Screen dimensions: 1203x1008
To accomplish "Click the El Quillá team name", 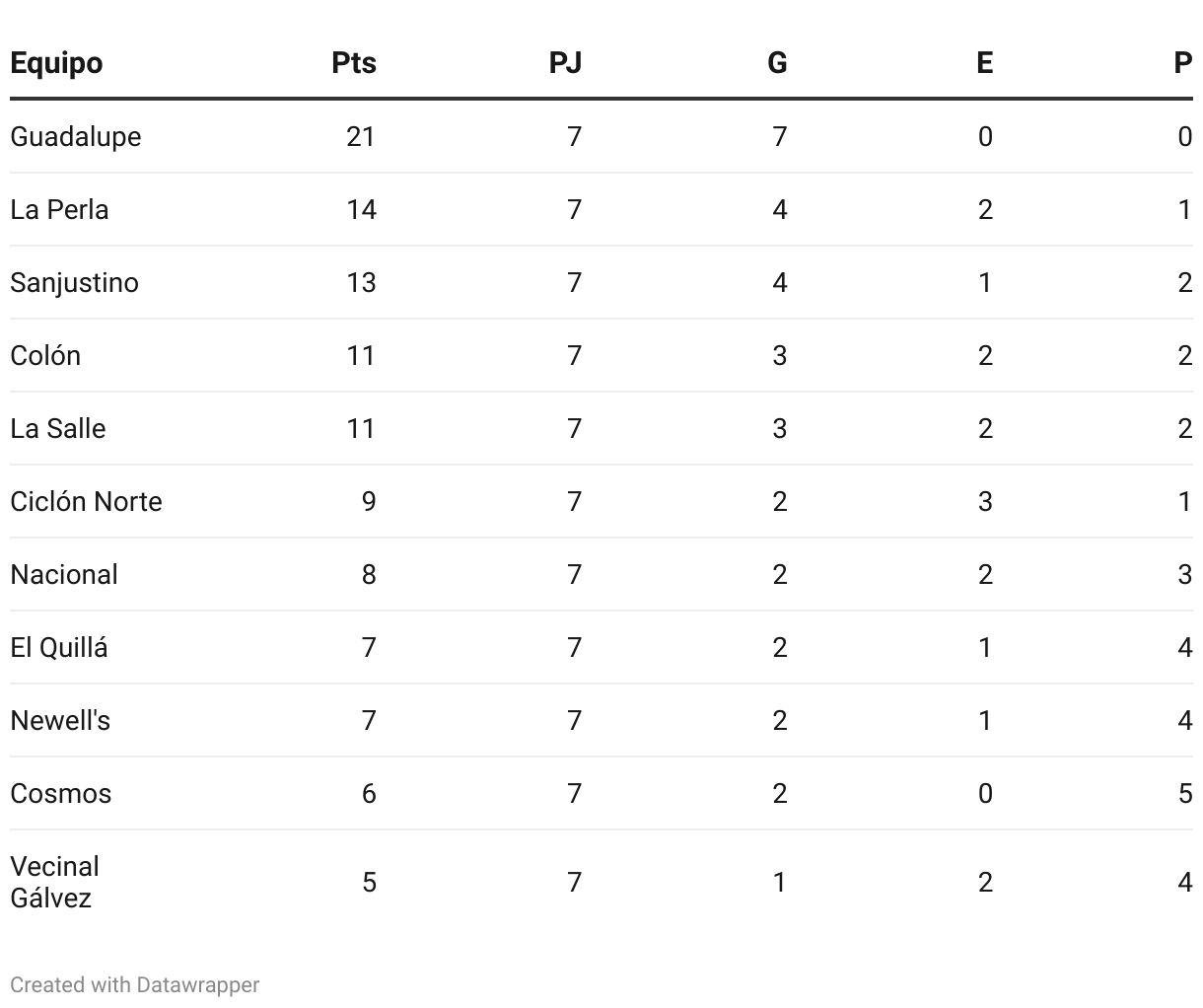I will (x=59, y=647).
